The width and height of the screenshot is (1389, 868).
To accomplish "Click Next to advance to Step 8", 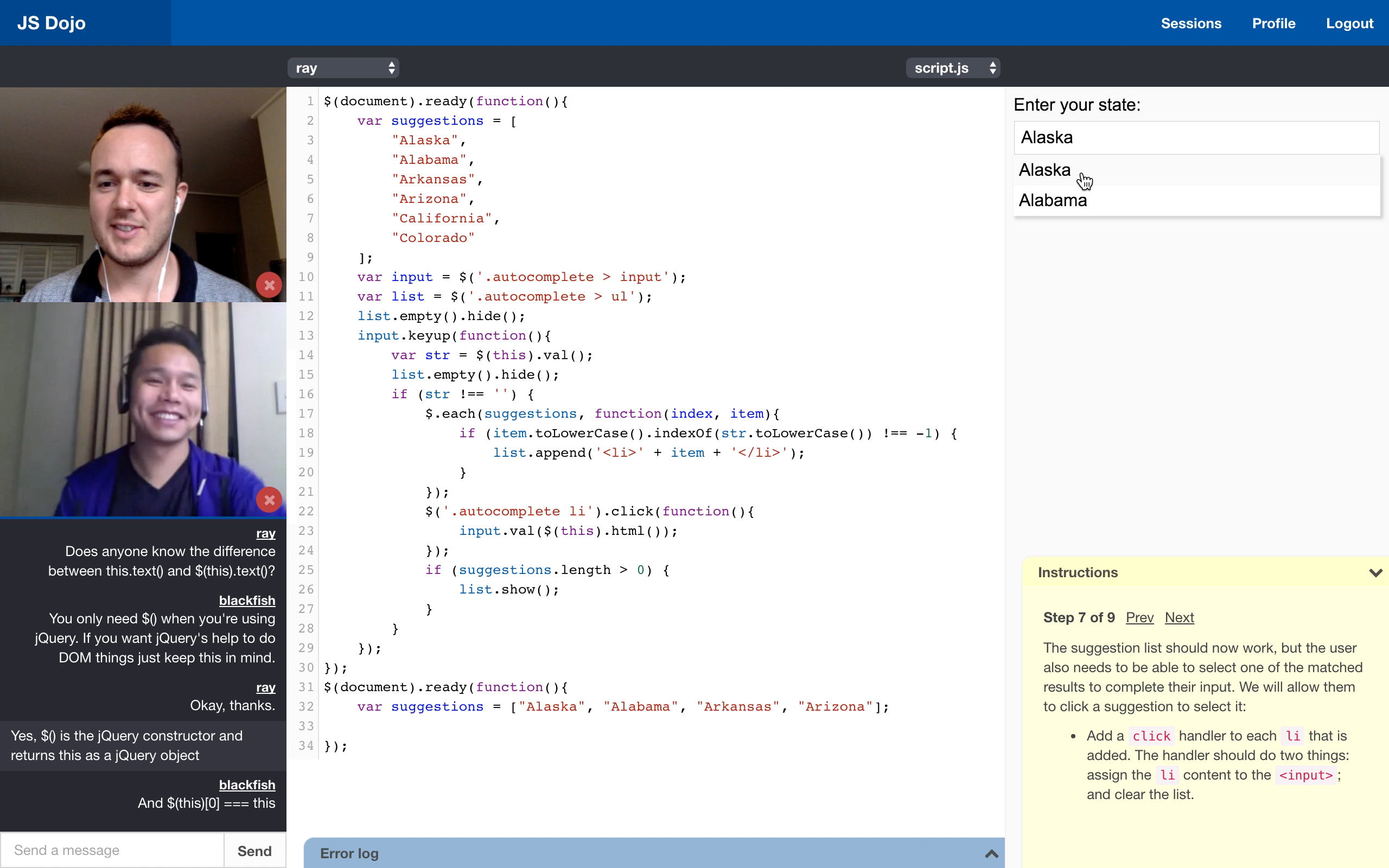I will coord(1179,617).
